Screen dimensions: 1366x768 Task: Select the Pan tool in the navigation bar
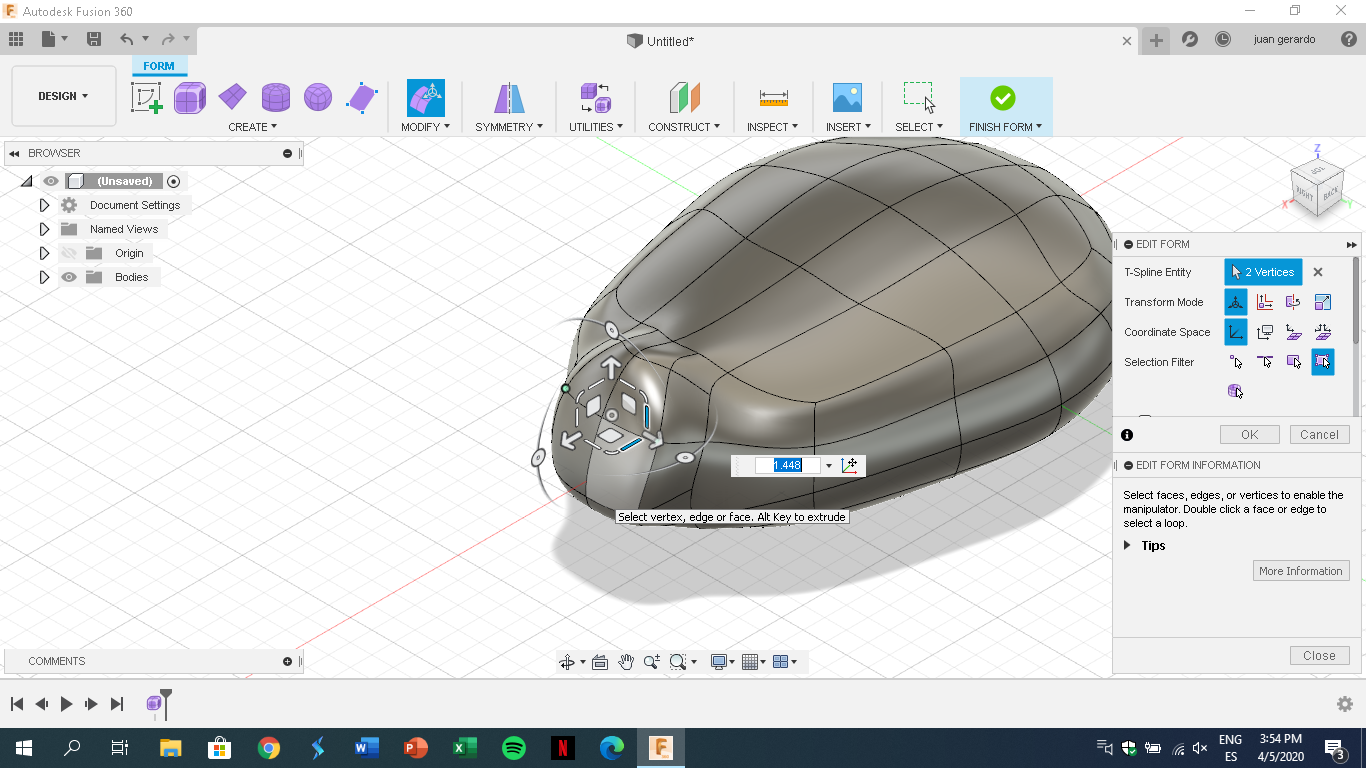point(626,661)
